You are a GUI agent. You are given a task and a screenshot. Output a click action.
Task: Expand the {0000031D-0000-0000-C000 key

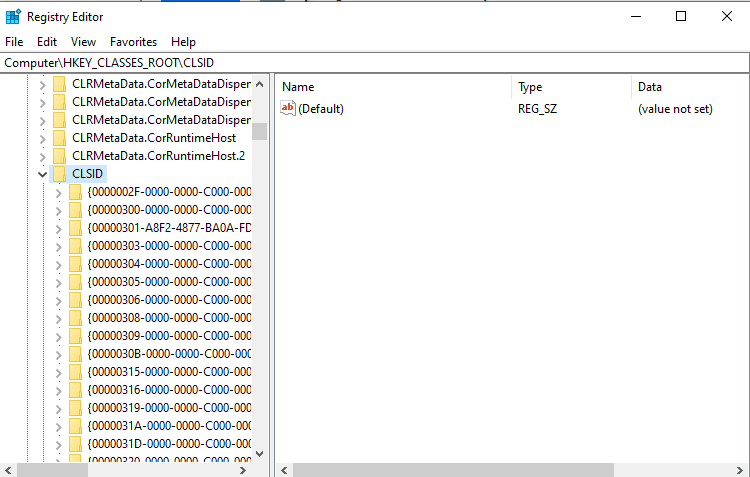pyautogui.click(x=58, y=445)
